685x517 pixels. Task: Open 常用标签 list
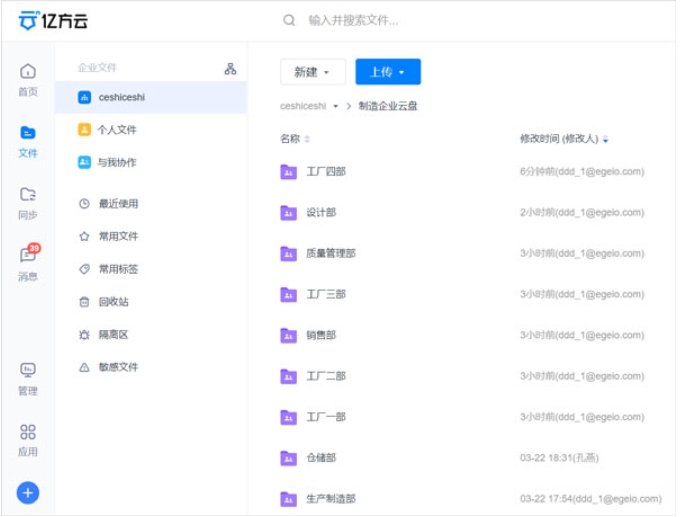[118, 269]
